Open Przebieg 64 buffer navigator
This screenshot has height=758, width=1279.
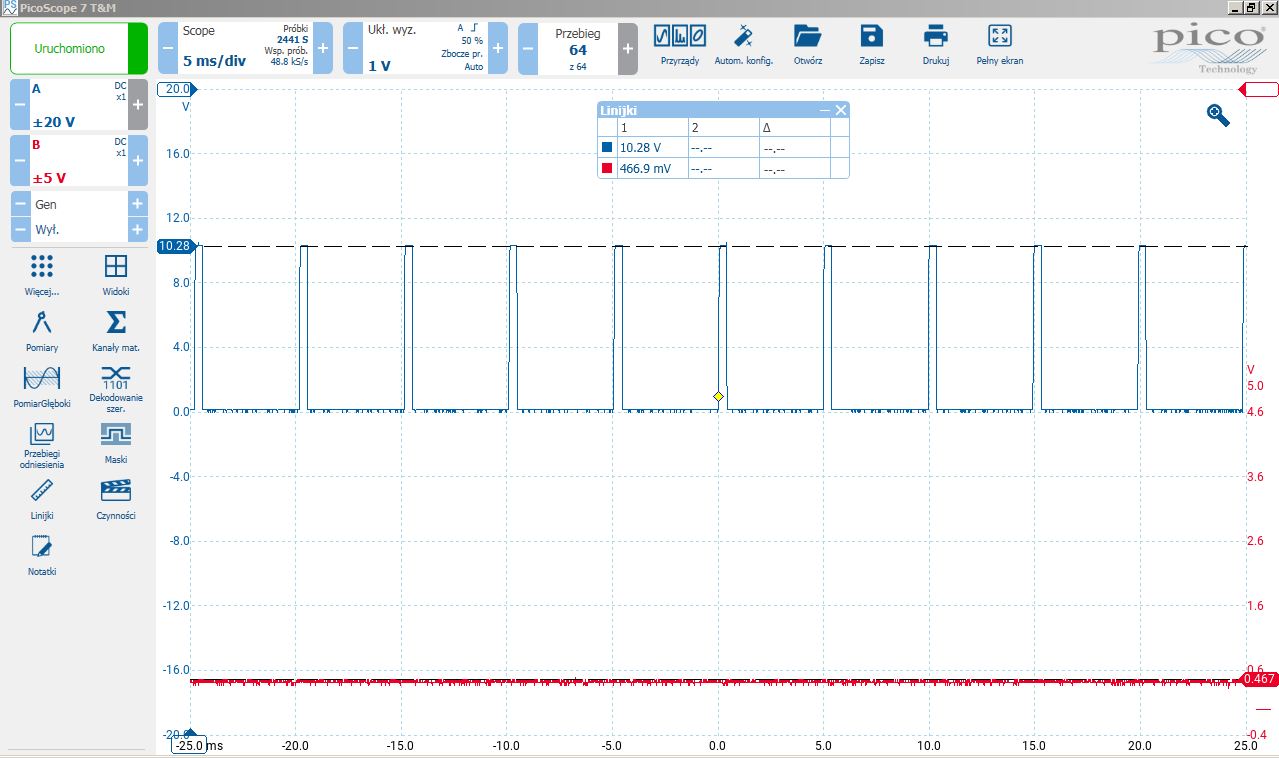[578, 48]
